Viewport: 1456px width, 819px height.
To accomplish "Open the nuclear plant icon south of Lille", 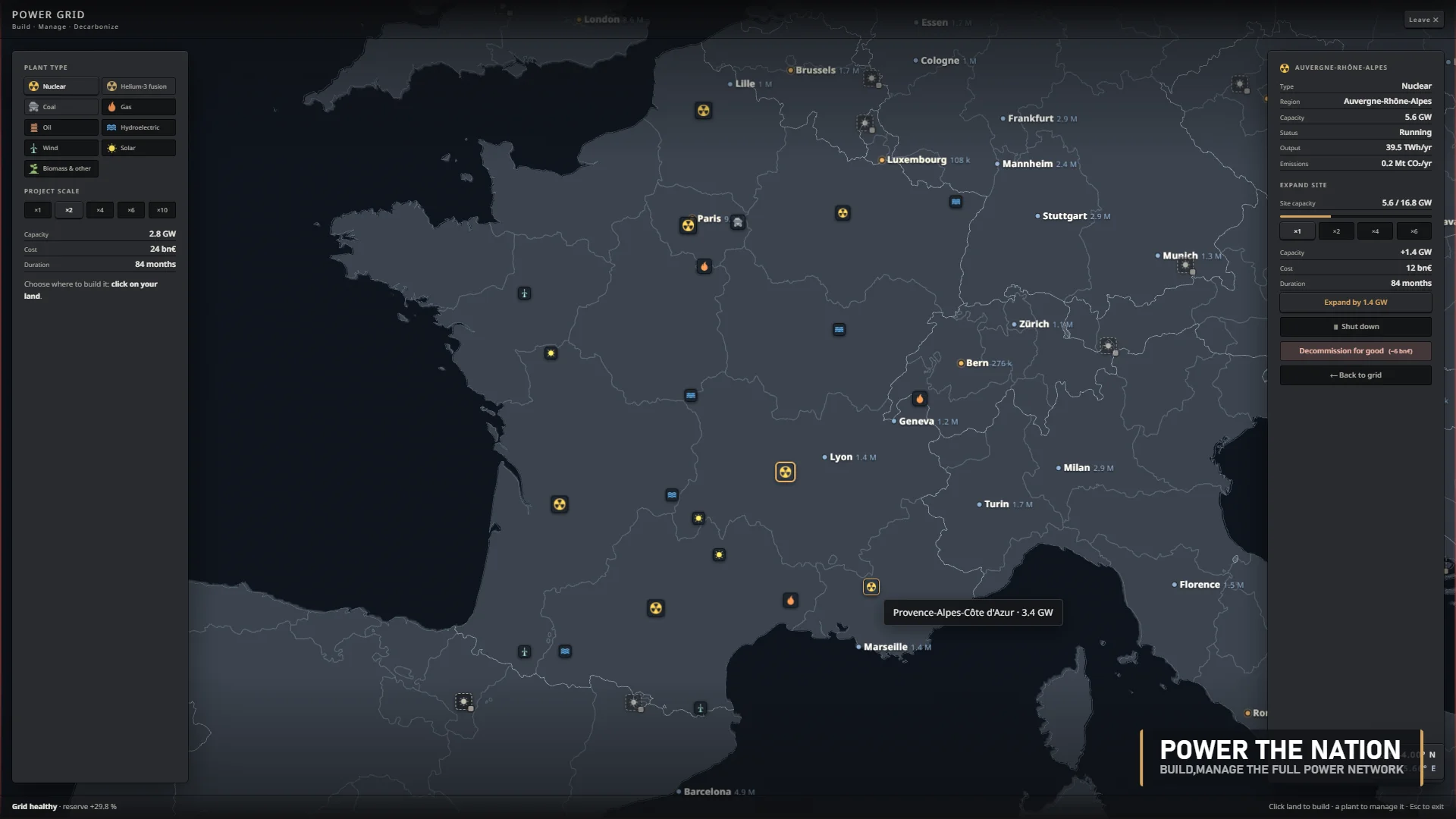I will point(704,111).
